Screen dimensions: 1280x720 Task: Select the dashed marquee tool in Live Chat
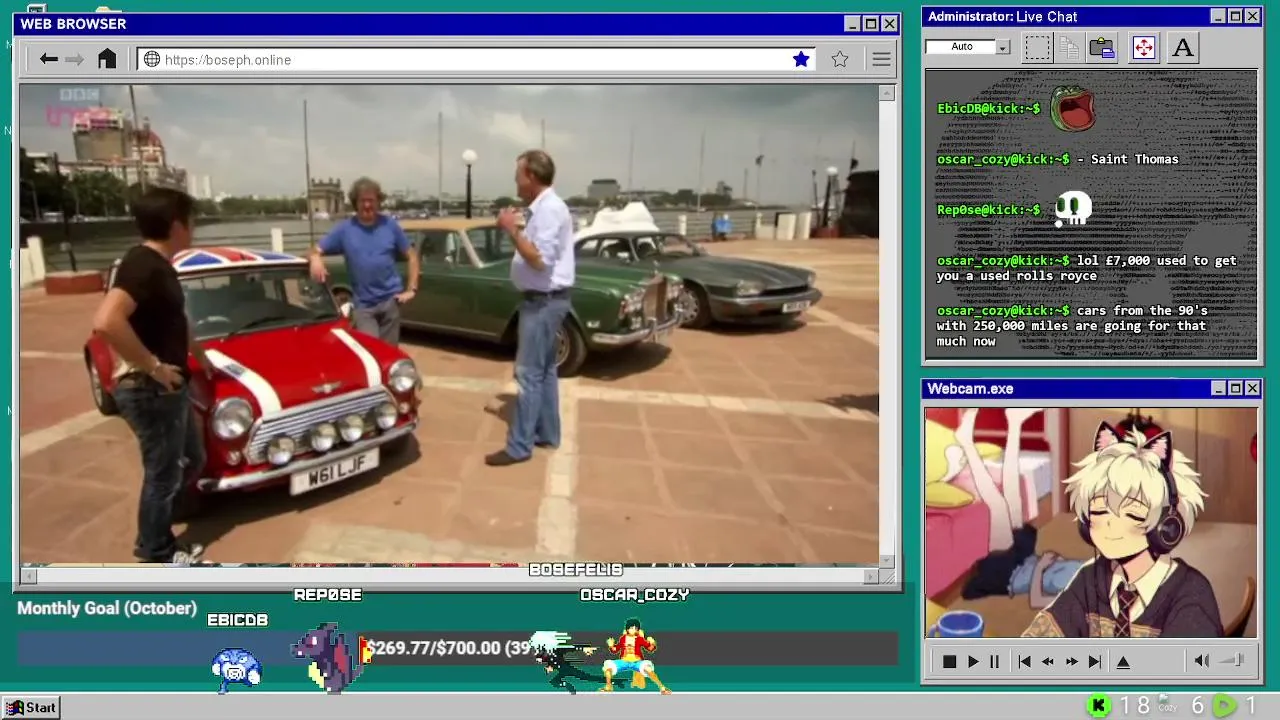(1037, 47)
